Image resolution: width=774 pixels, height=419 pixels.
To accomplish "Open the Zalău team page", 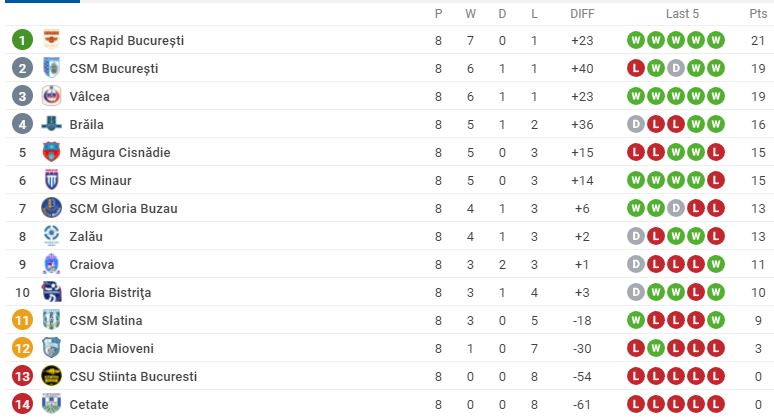I will click(86, 236).
